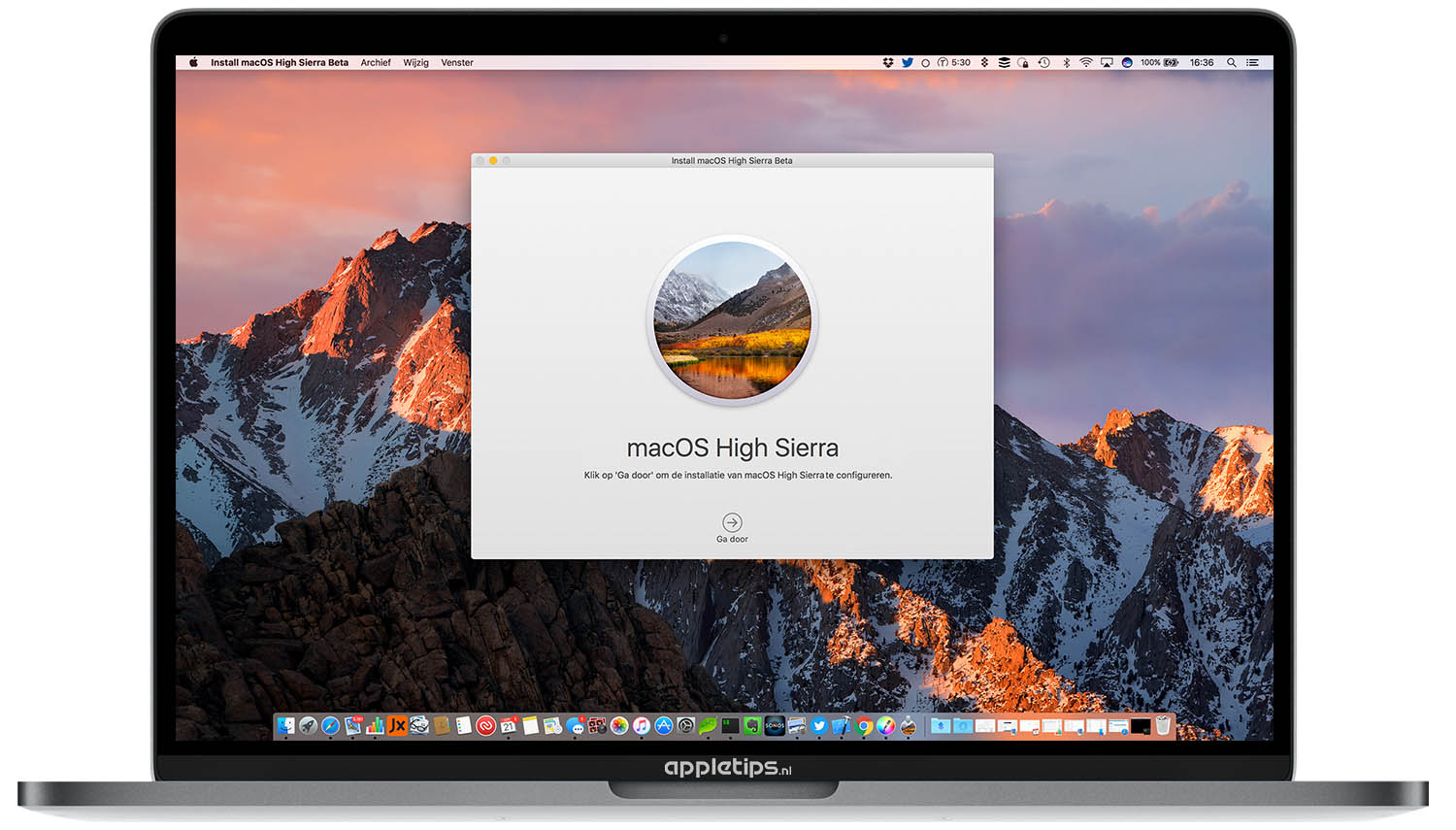
Task: Open the Trash in the dock
Action: 1163,726
